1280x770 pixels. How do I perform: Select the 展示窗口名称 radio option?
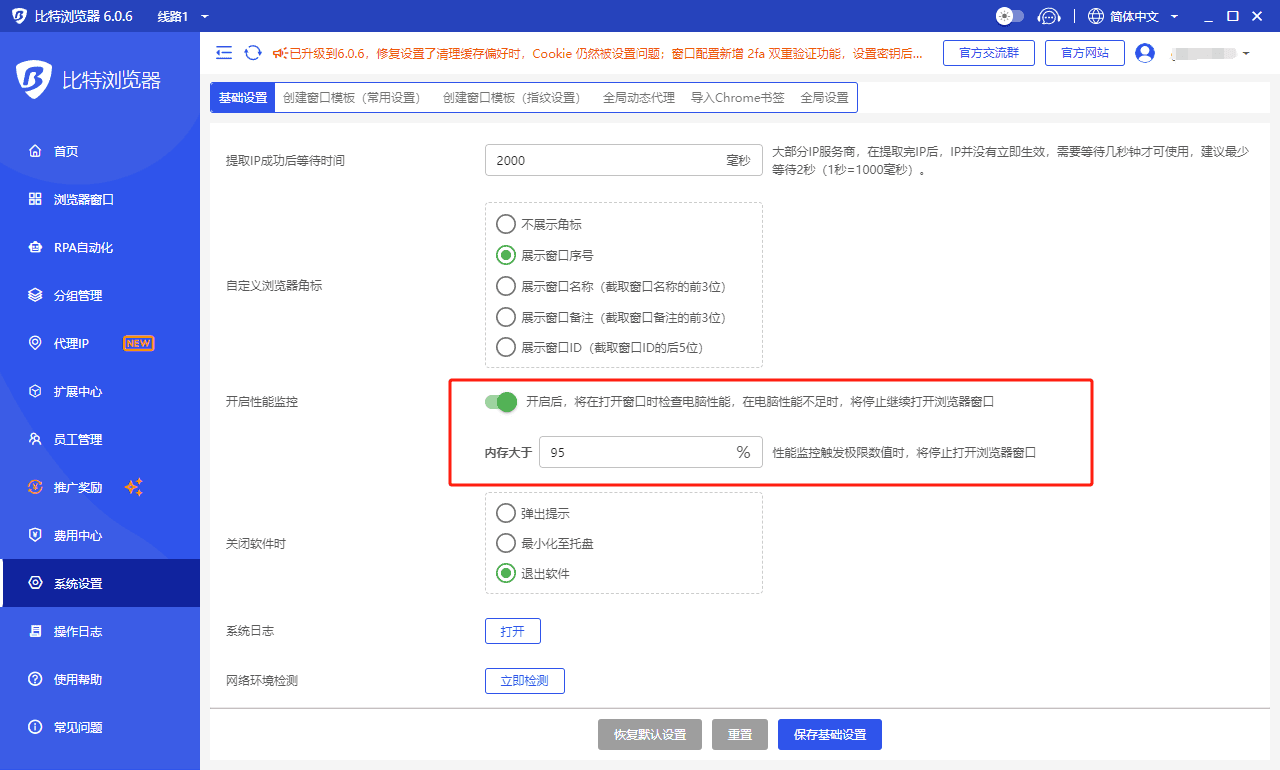[506, 286]
